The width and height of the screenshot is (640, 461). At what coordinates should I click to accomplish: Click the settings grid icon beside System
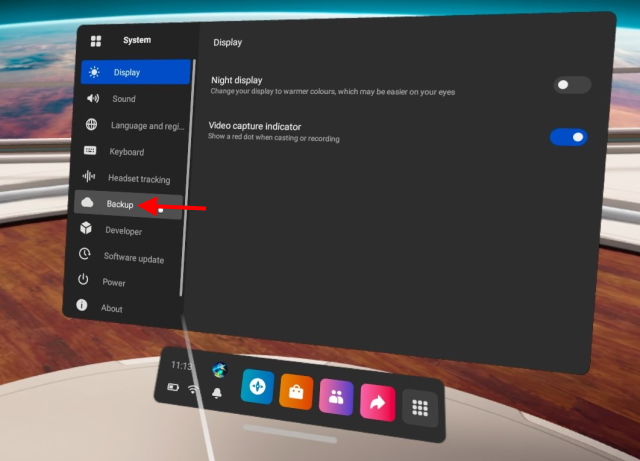pyautogui.click(x=96, y=41)
